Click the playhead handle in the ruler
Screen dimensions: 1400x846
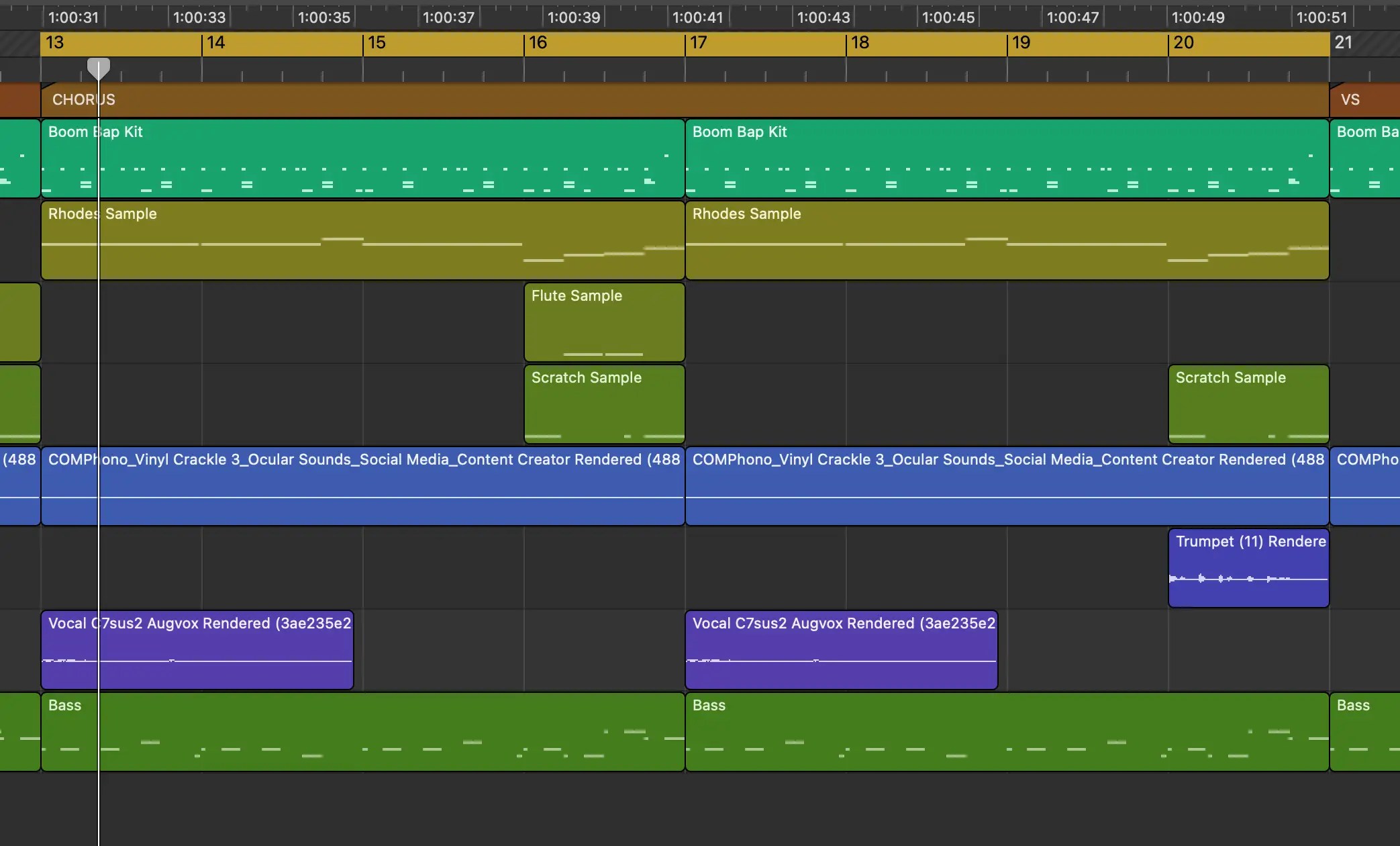click(99, 67)
